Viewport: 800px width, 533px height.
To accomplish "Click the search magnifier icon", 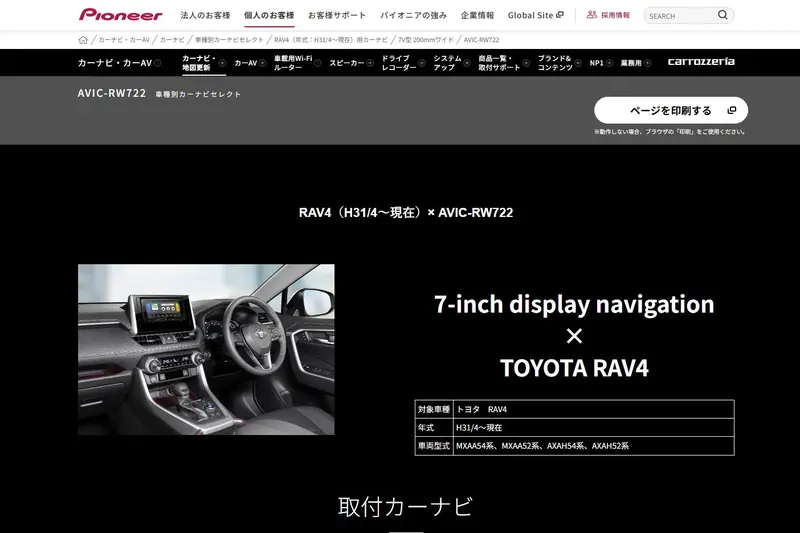I will [722, 15].
